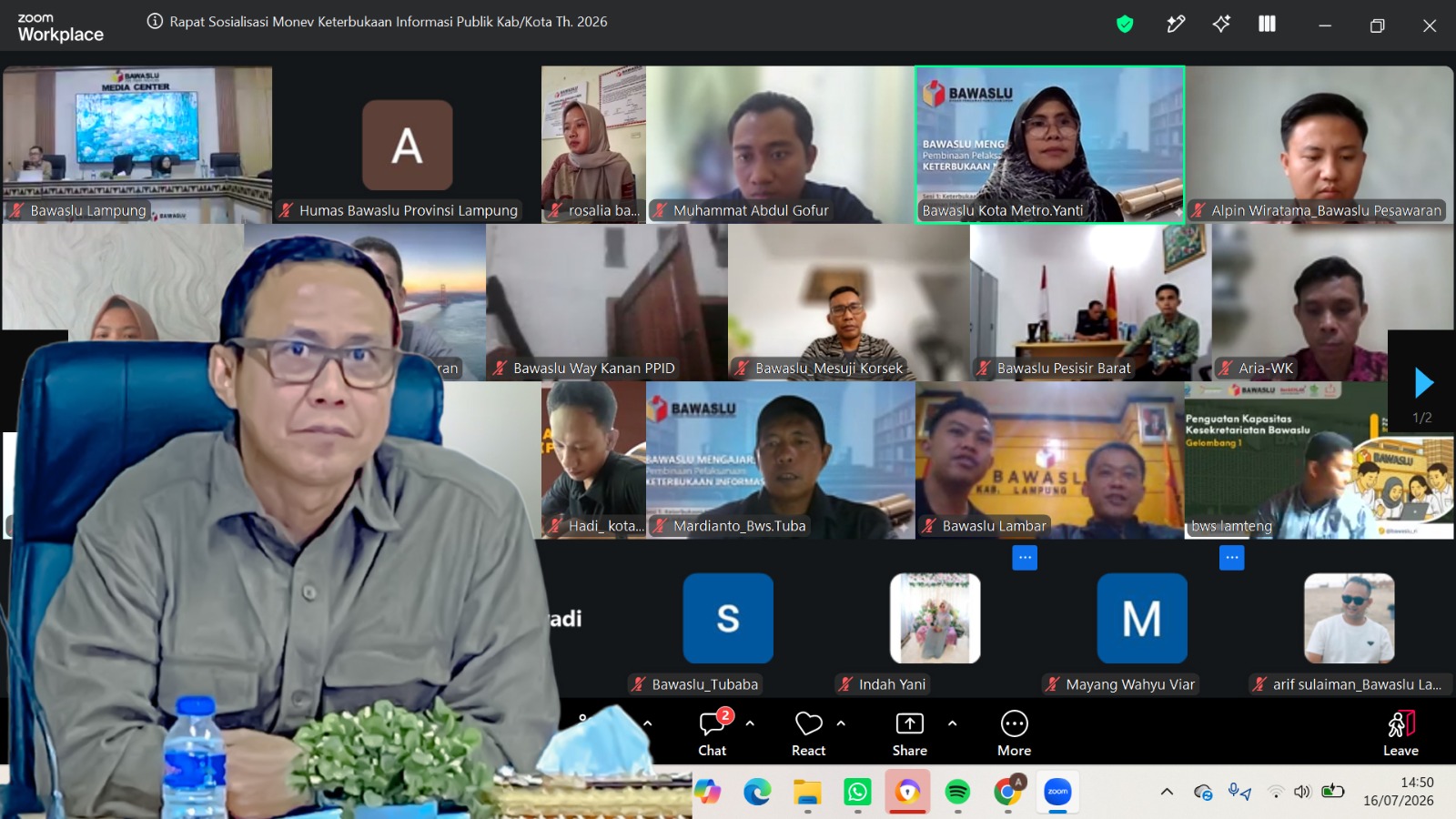Image resolution: width=1456 pixels, height=819 pixels.
Task: Show hidden system tray icons
Action: pos(1167,792)
